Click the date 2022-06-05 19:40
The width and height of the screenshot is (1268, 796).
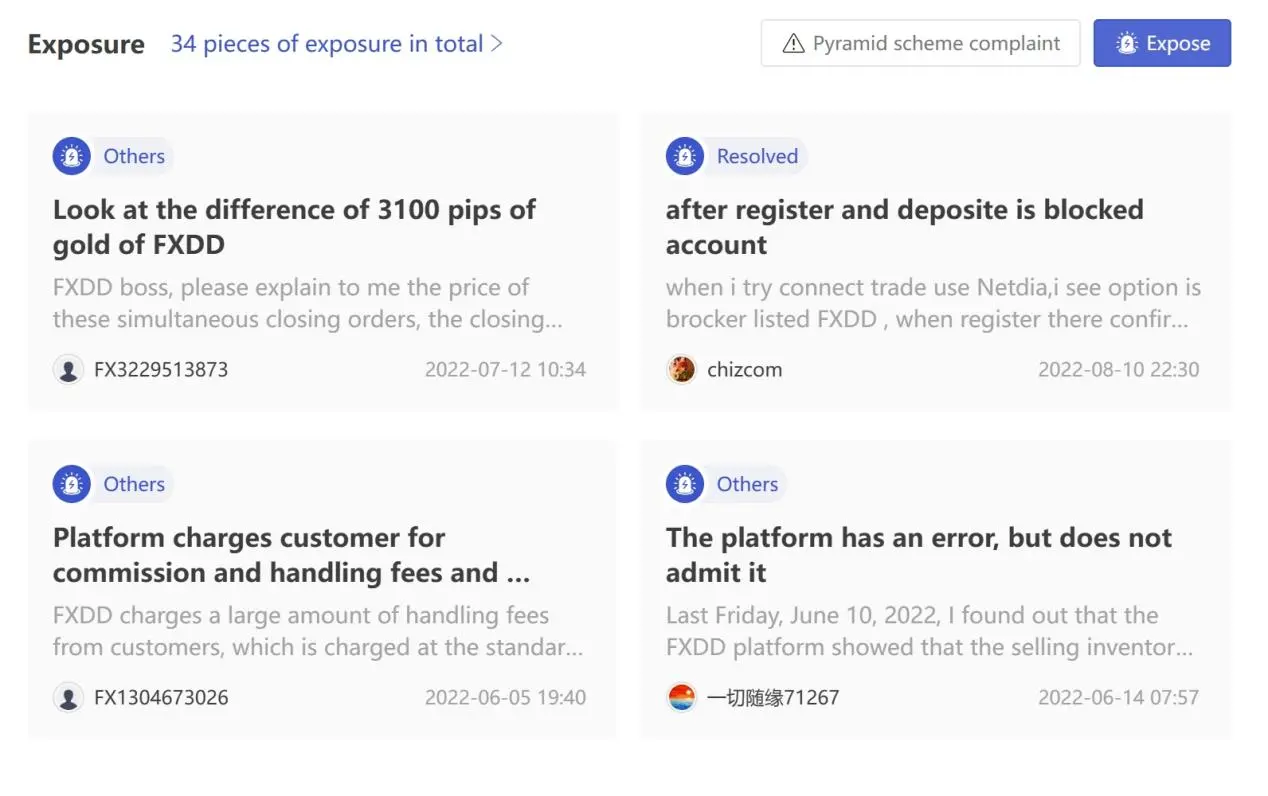click(x=505, y=698)
